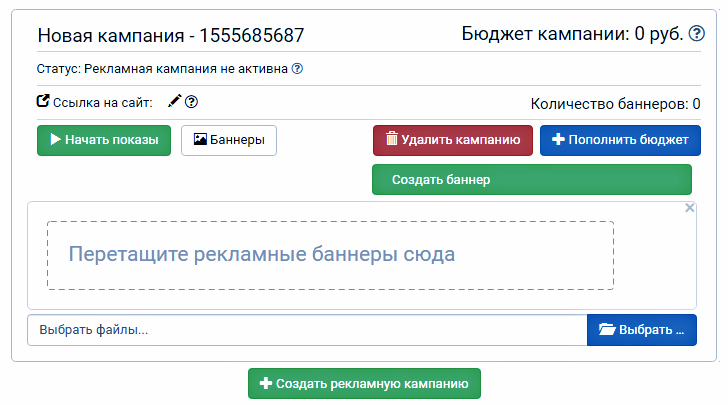Click the play icon on Начать показы
This screenshot has height=405, width=728.
[x=55, y=139]
